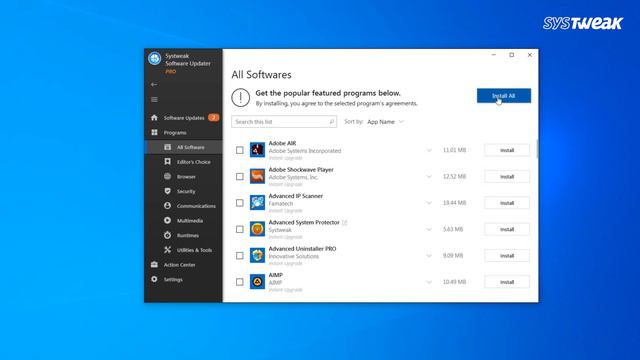Viewport: 640px width, 360px height.
Task: Click the Search this list field
Action: click(284, 122)
